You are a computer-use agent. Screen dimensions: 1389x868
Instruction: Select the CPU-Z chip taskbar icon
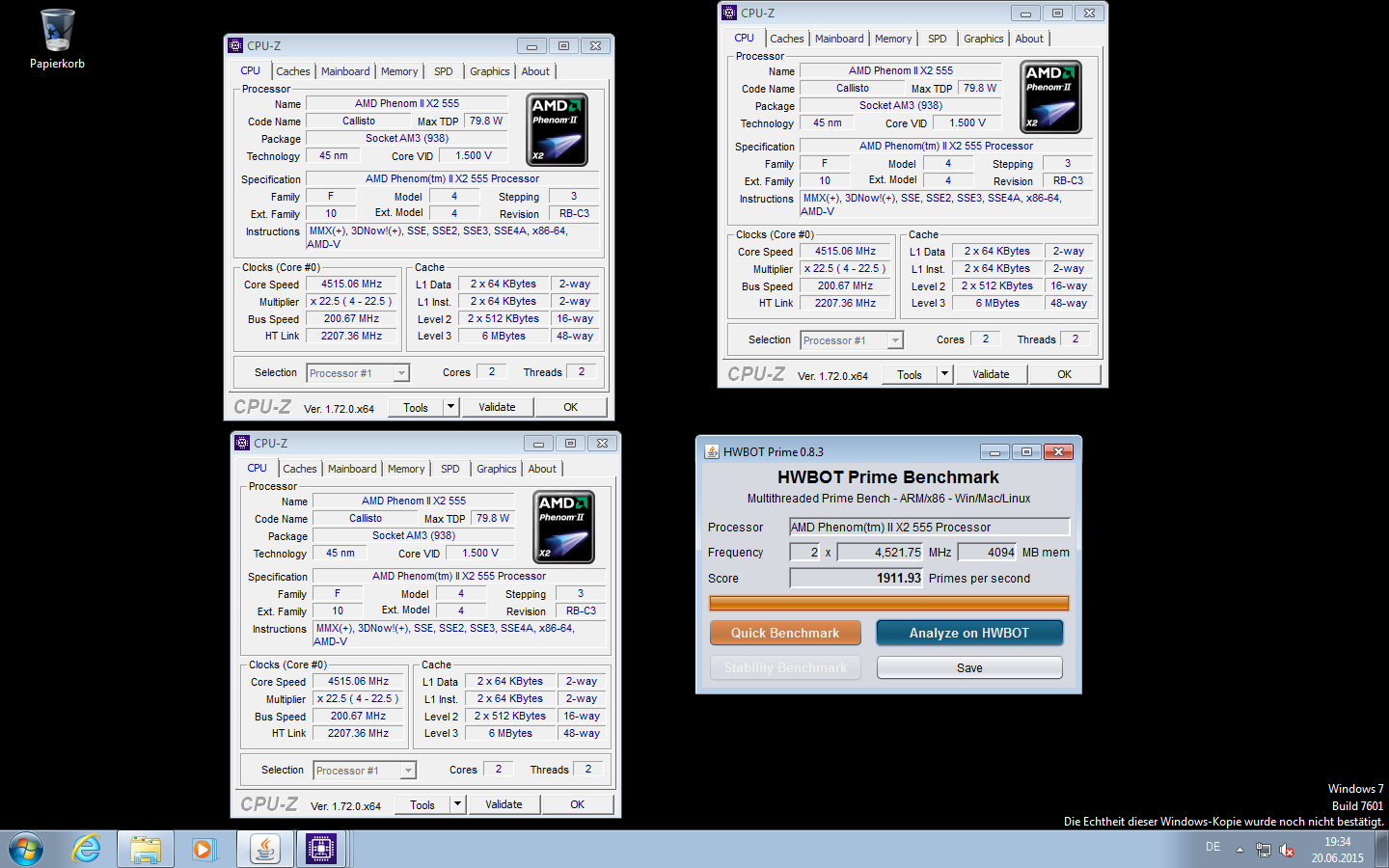coord(321,850)
